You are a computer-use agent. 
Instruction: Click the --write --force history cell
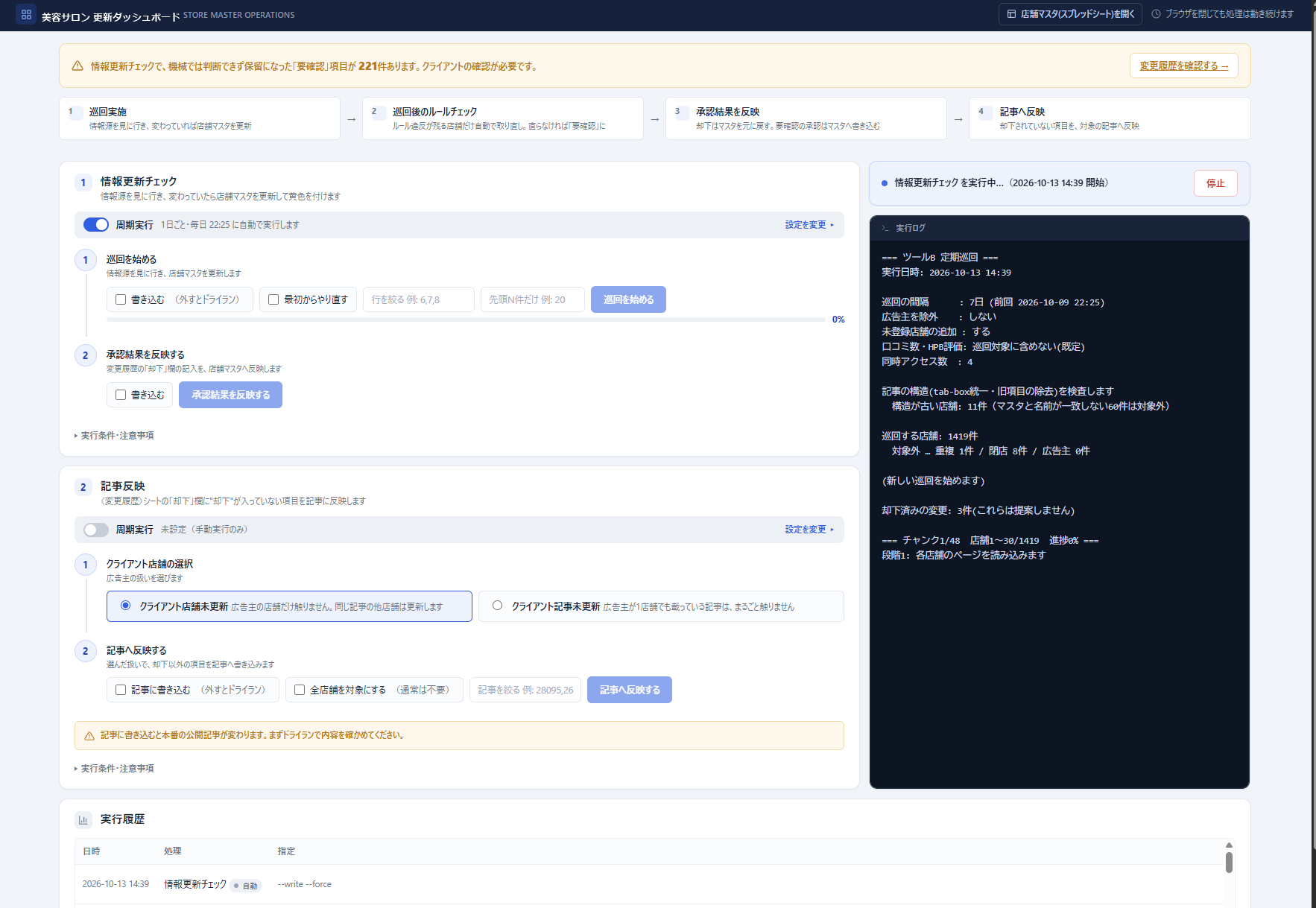(305, 884)
